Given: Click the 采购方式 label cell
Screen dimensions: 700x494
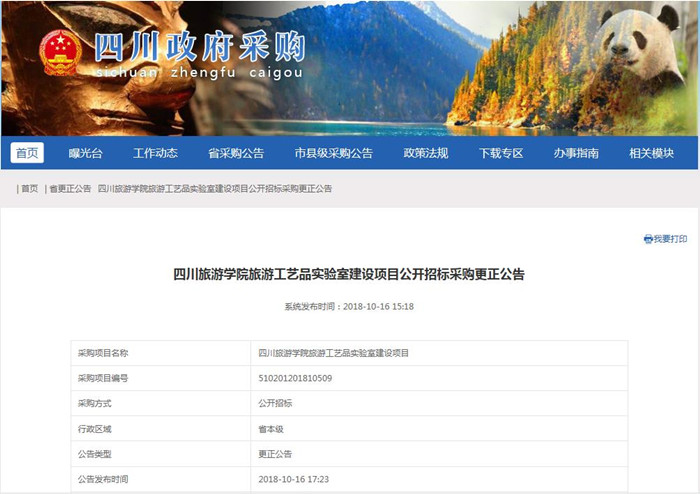Looking at the screenshot, I should pos(161,403).
